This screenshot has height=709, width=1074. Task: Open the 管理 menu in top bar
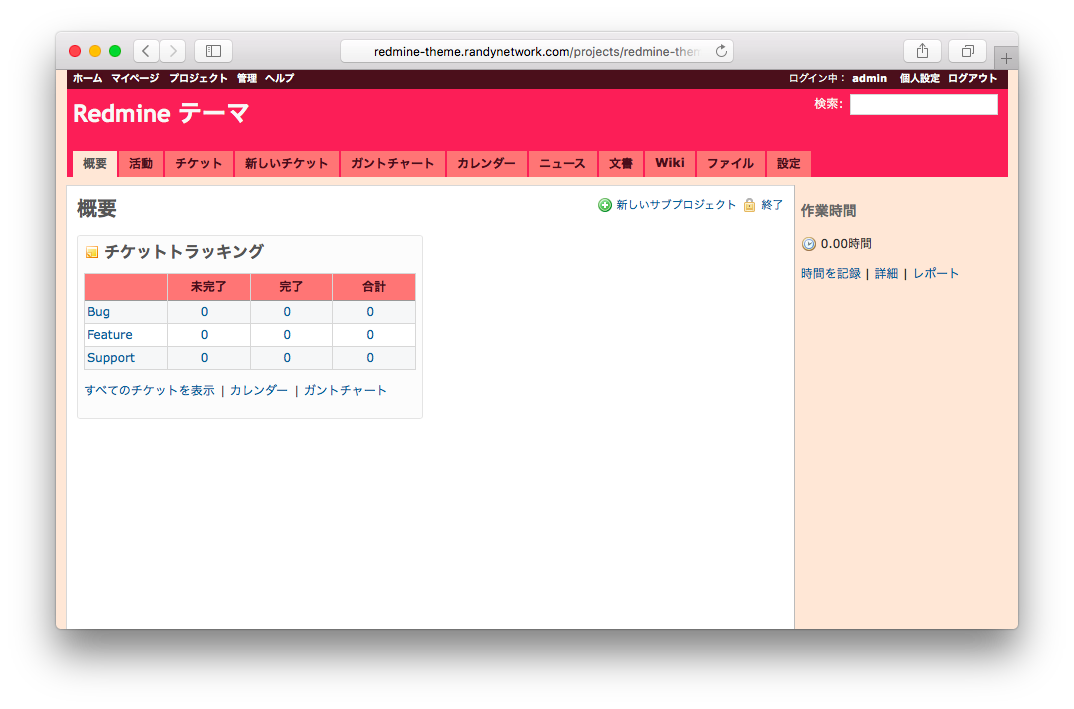pos(247,78)
